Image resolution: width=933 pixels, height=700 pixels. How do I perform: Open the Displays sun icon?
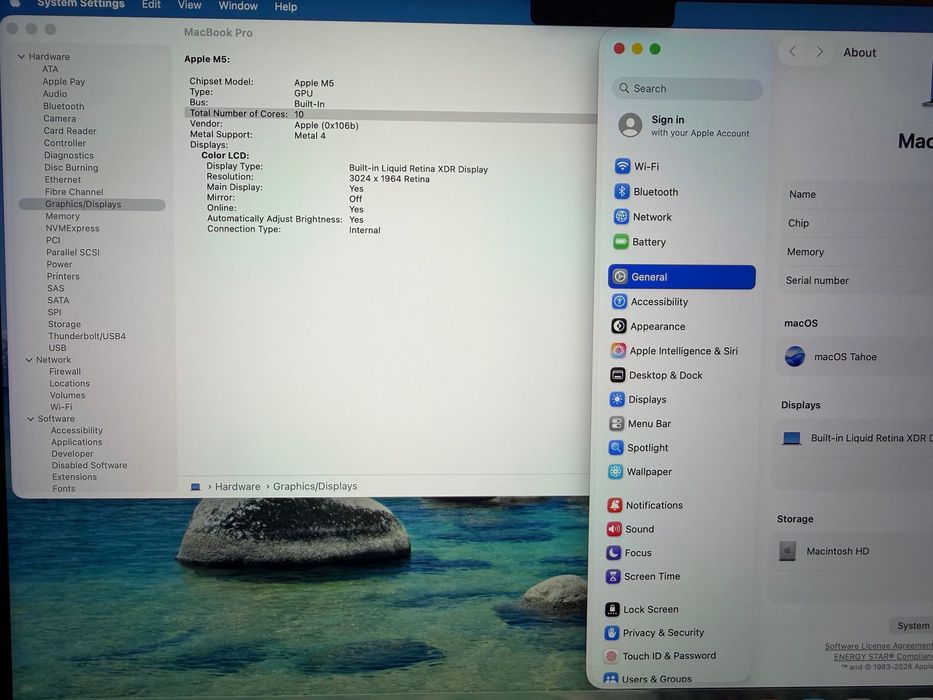pyautogui.click(x=617, y=399)
